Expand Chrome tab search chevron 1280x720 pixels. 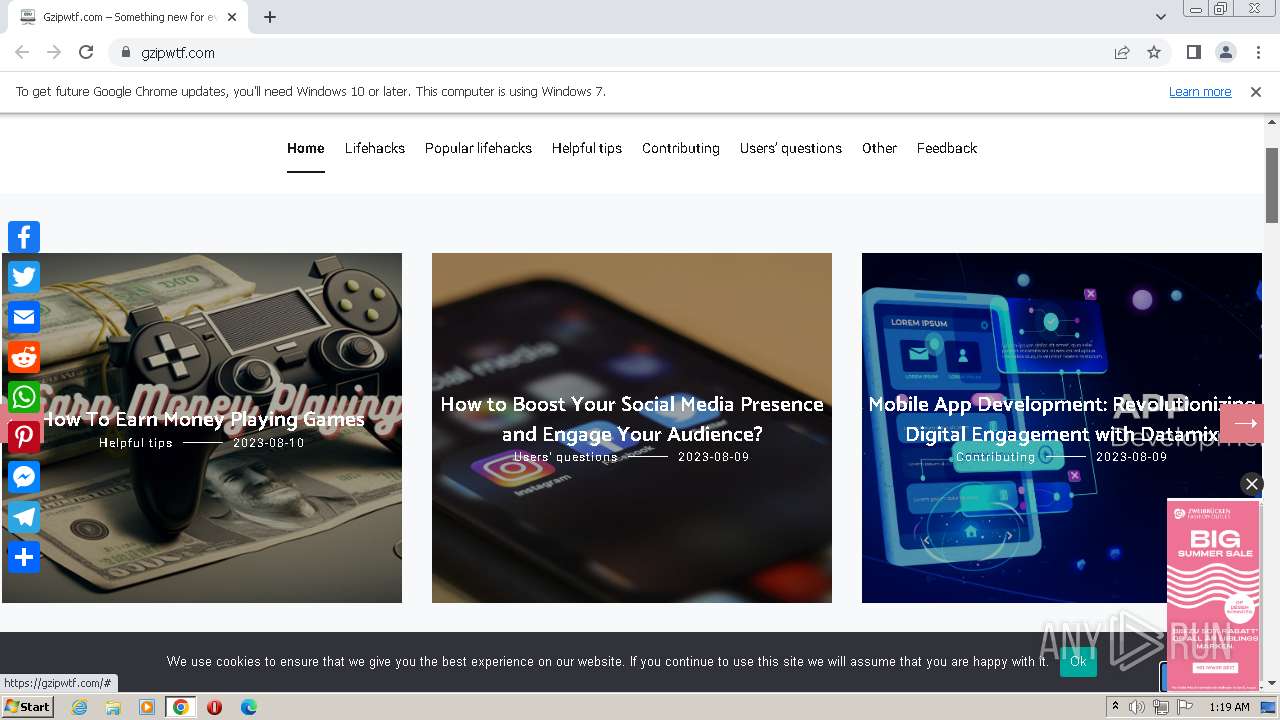[x=1160, y=17]
